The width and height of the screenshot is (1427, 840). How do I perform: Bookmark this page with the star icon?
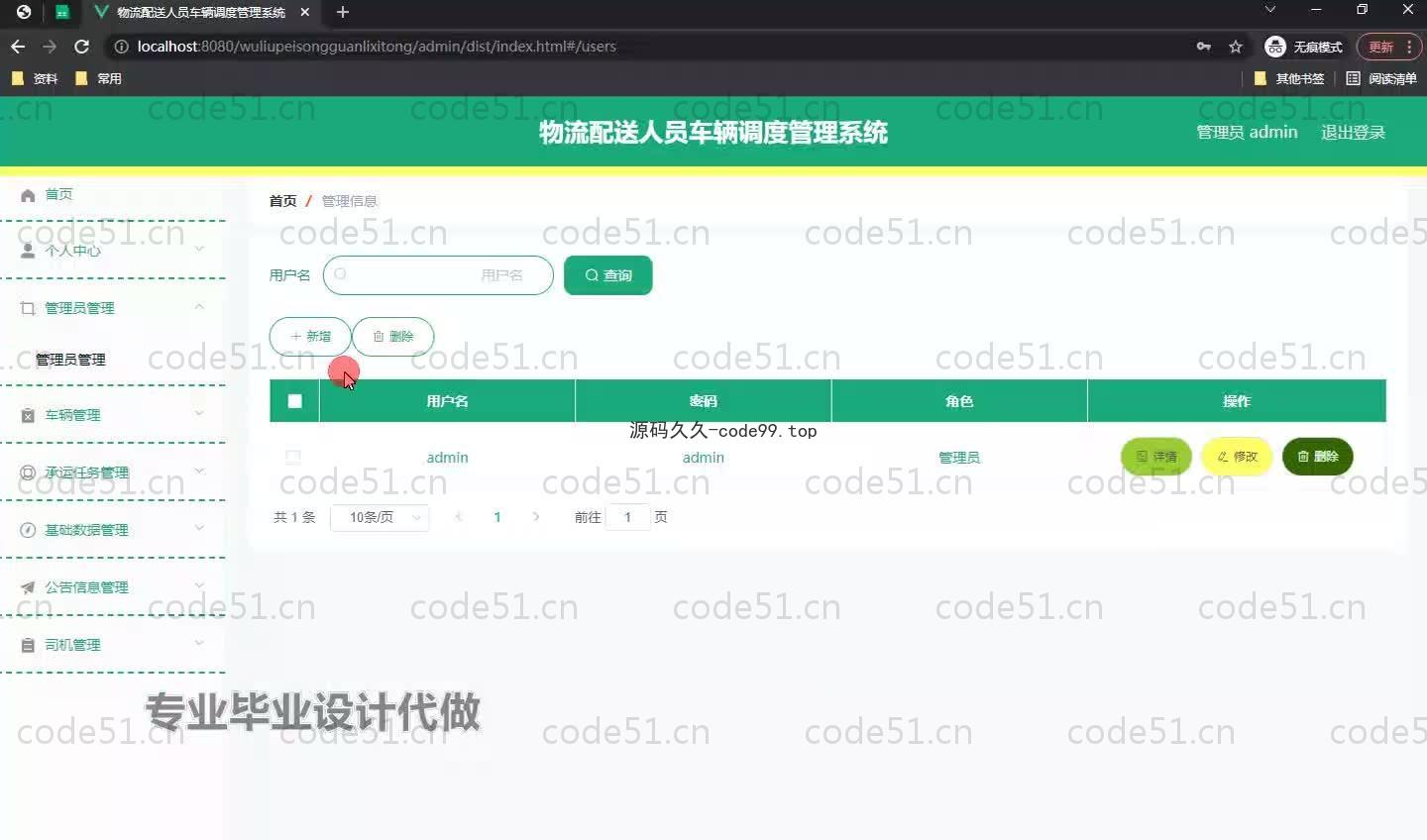(1236, 47)
